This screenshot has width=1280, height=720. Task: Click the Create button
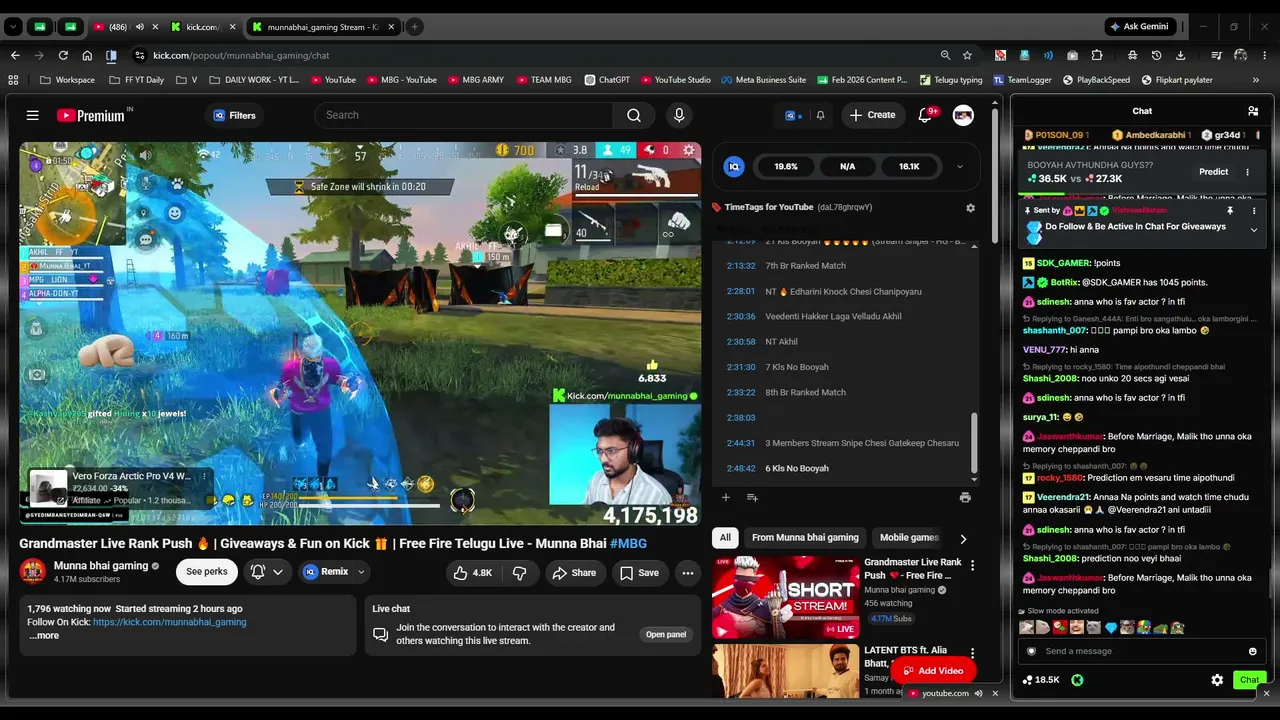tap(872, 115)
